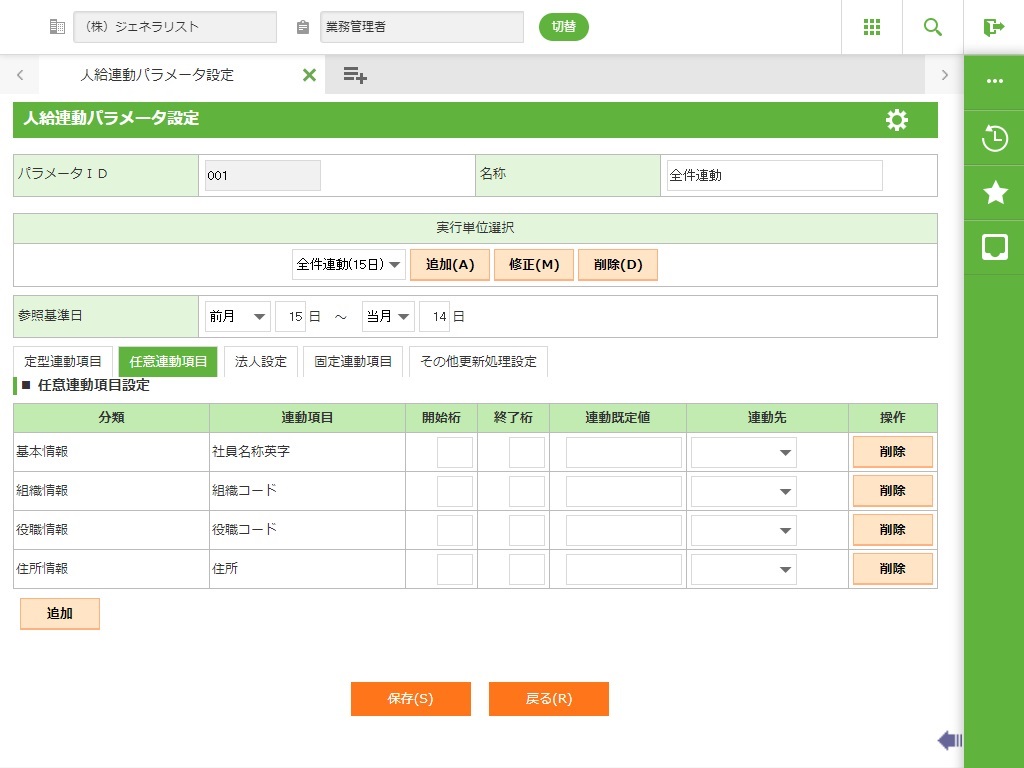Click the logout icon at top right
The image size is (1024, 768).
click(993, 27)
